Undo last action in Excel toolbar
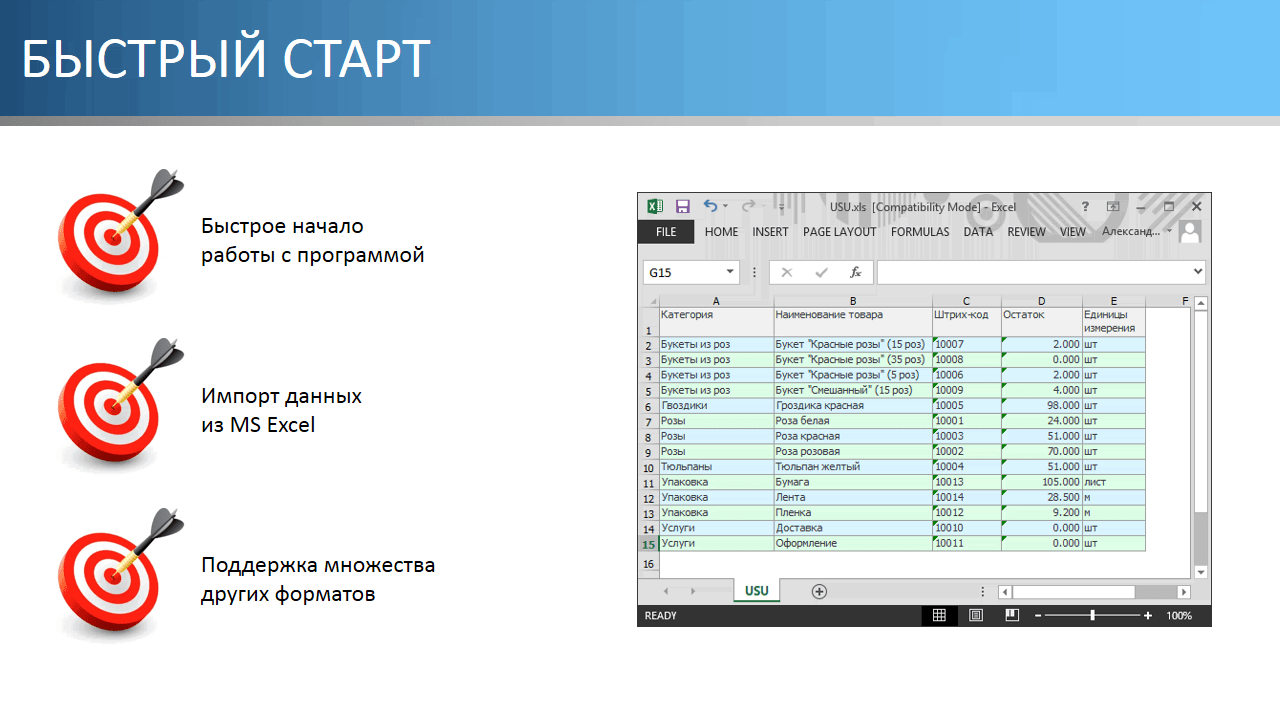 click(710, 206)
